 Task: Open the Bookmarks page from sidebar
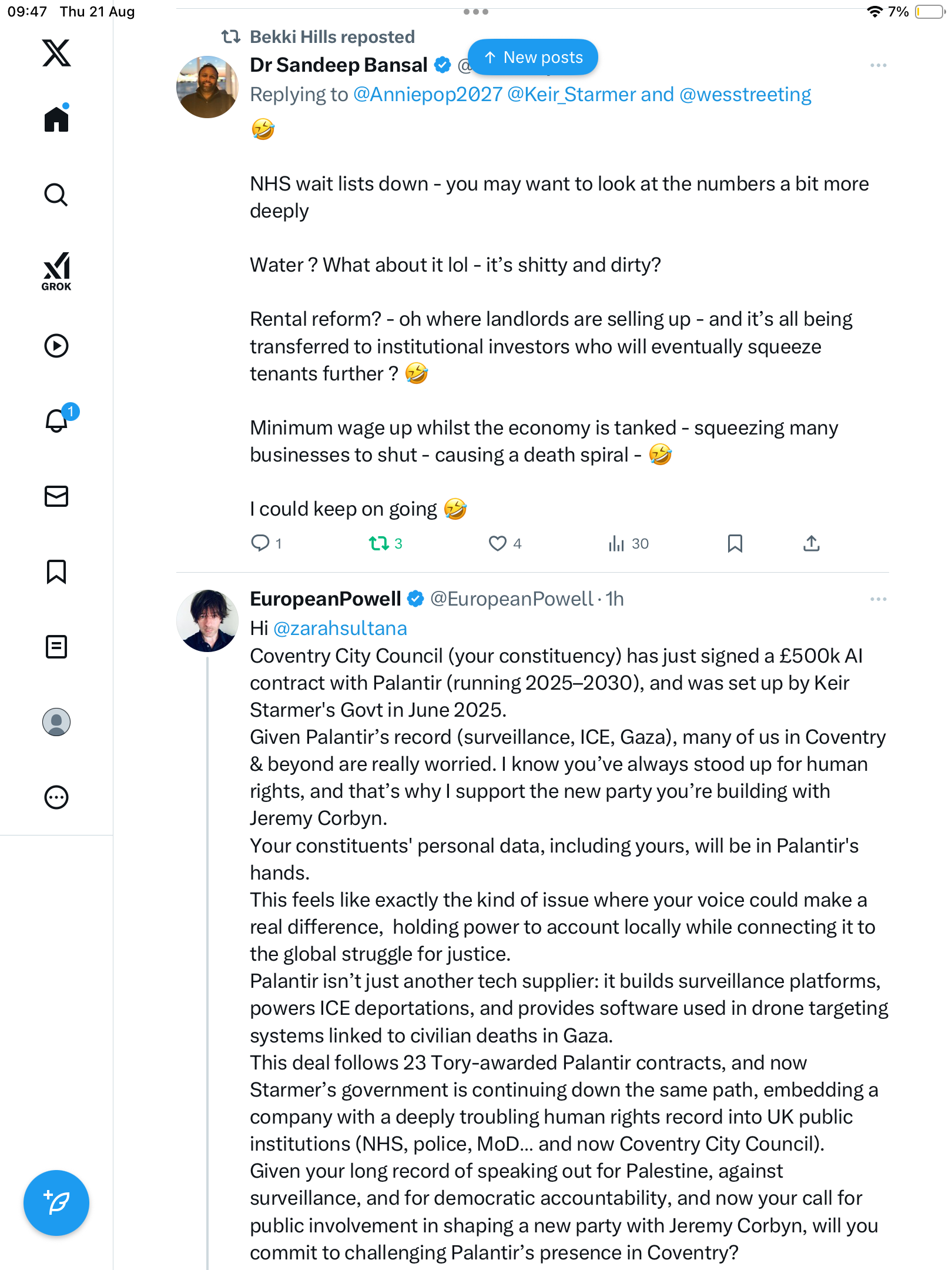click(x=56, y=571)
